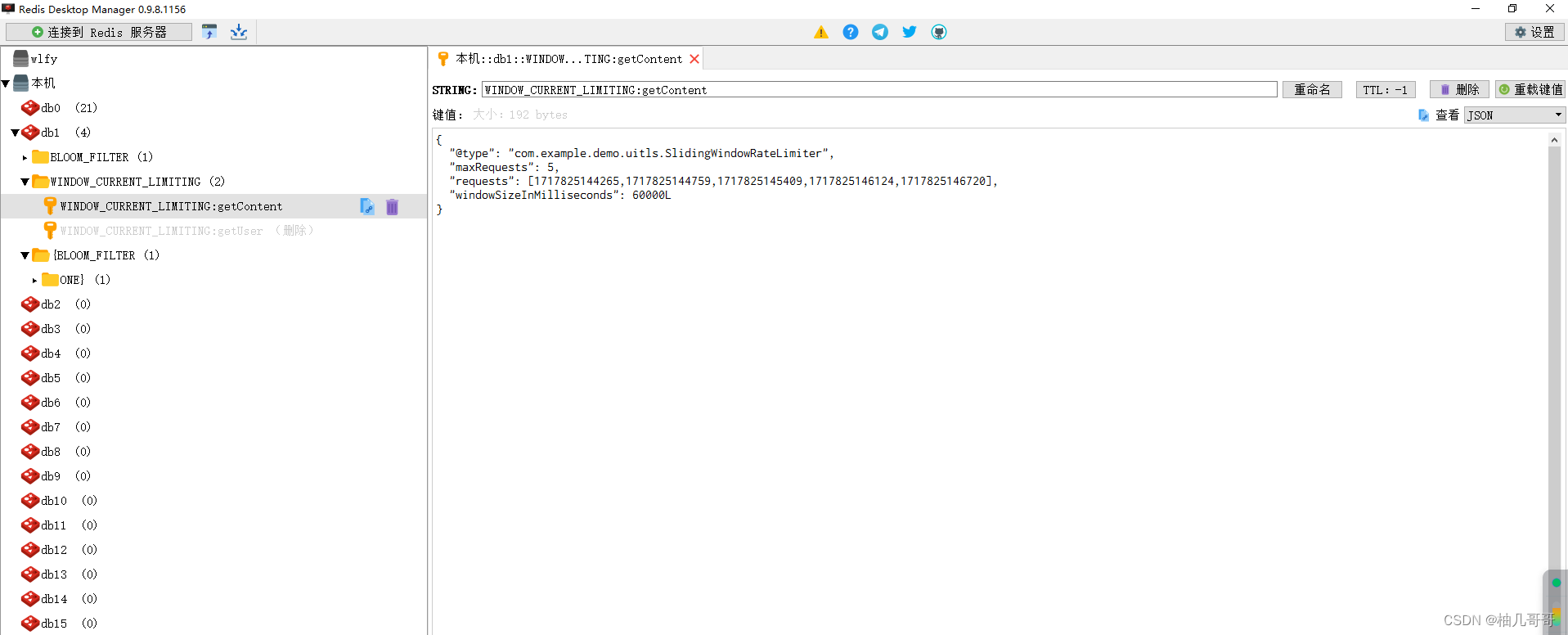Open the blue help question icon

[x=851, y=32]
